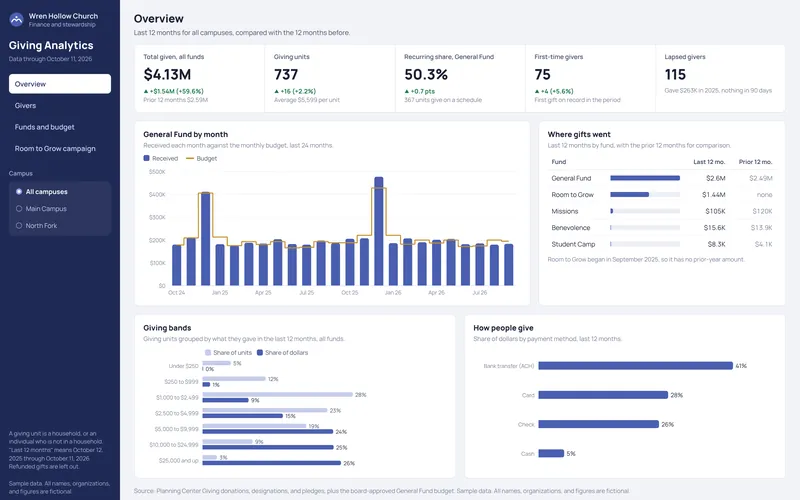
Task: Click the +4 (+5.6%) change indicator
Action: [x=555, y=91]
